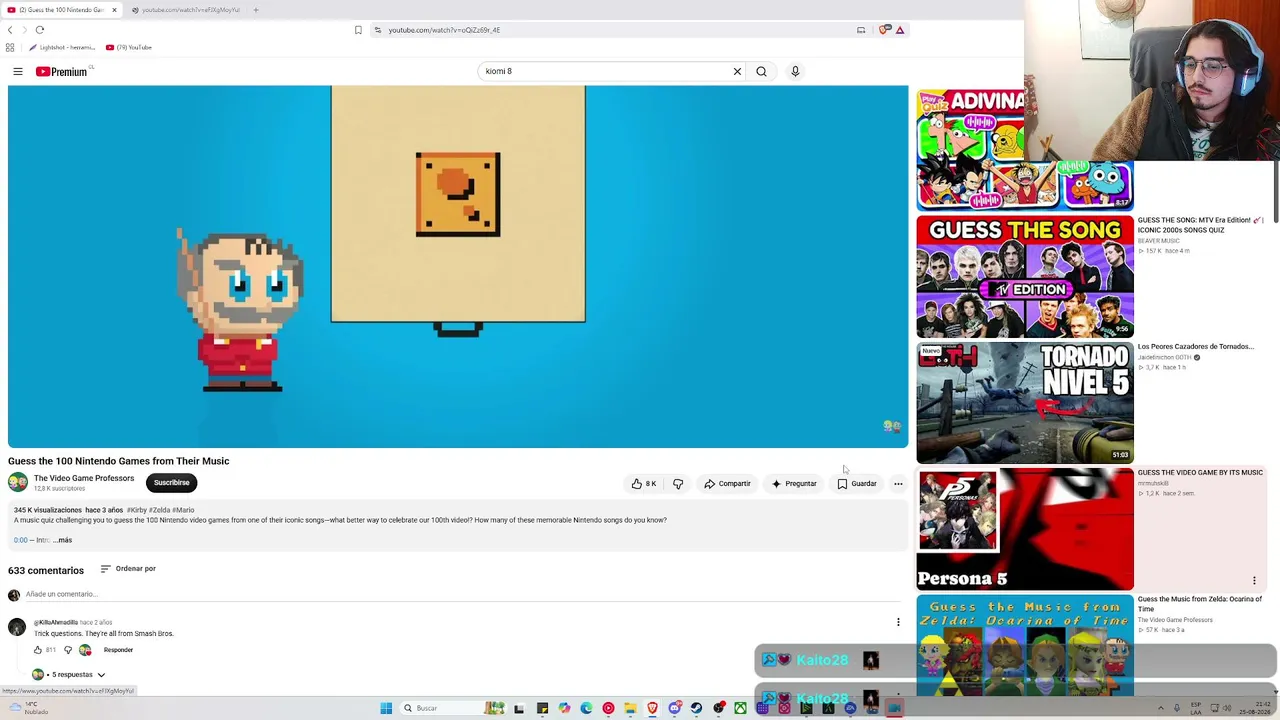Click the channel avatar under the video
Screen dimensions: 1280x720
tap(18, 482)
